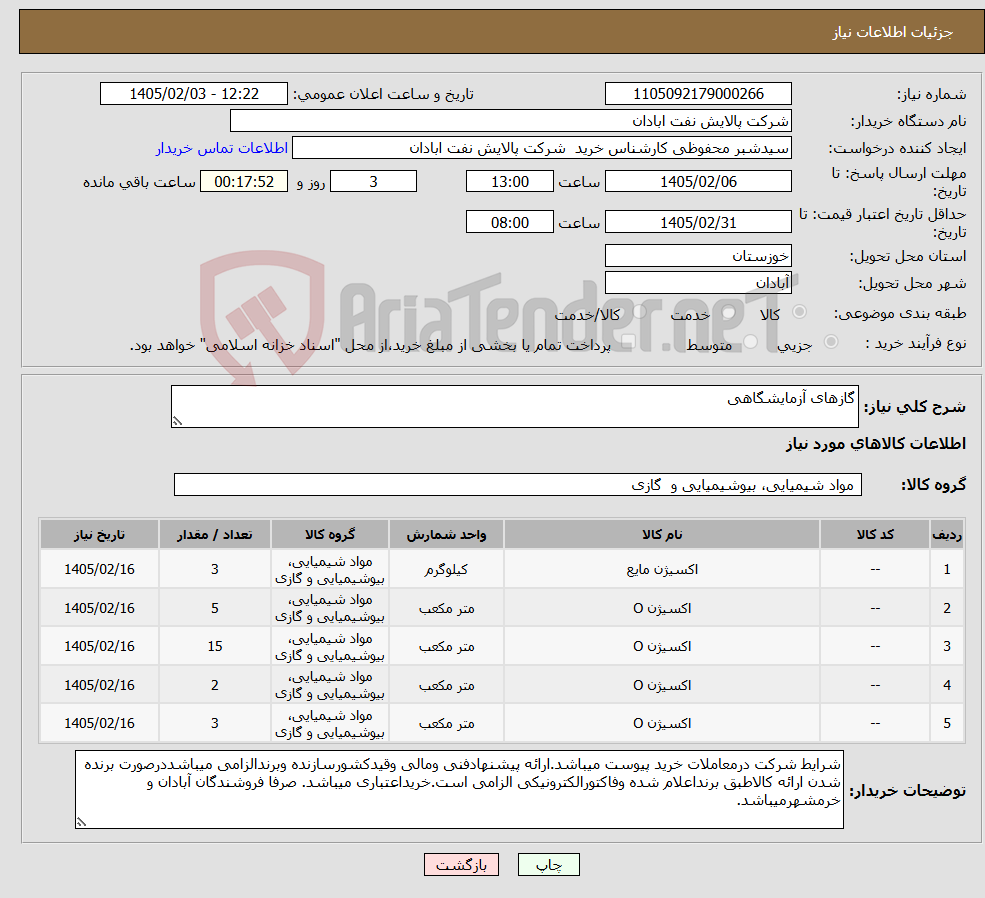Viewport: 985px width, 898px height.
Task: Click the delivery province field خوزستان
Action: point(698,256)
